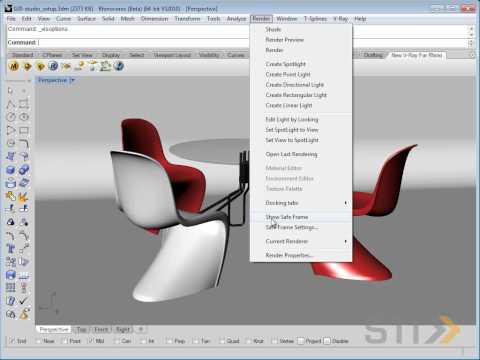Switch to the Standard toolbar tab
The height and width of the screenshot is (360, 480).
tap(23, 55)
